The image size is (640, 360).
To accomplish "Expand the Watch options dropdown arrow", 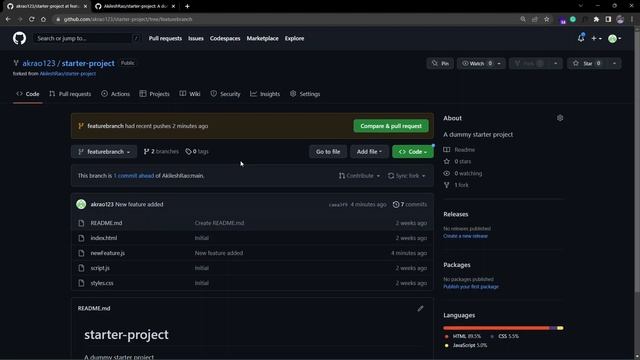I will click(499, 63).
